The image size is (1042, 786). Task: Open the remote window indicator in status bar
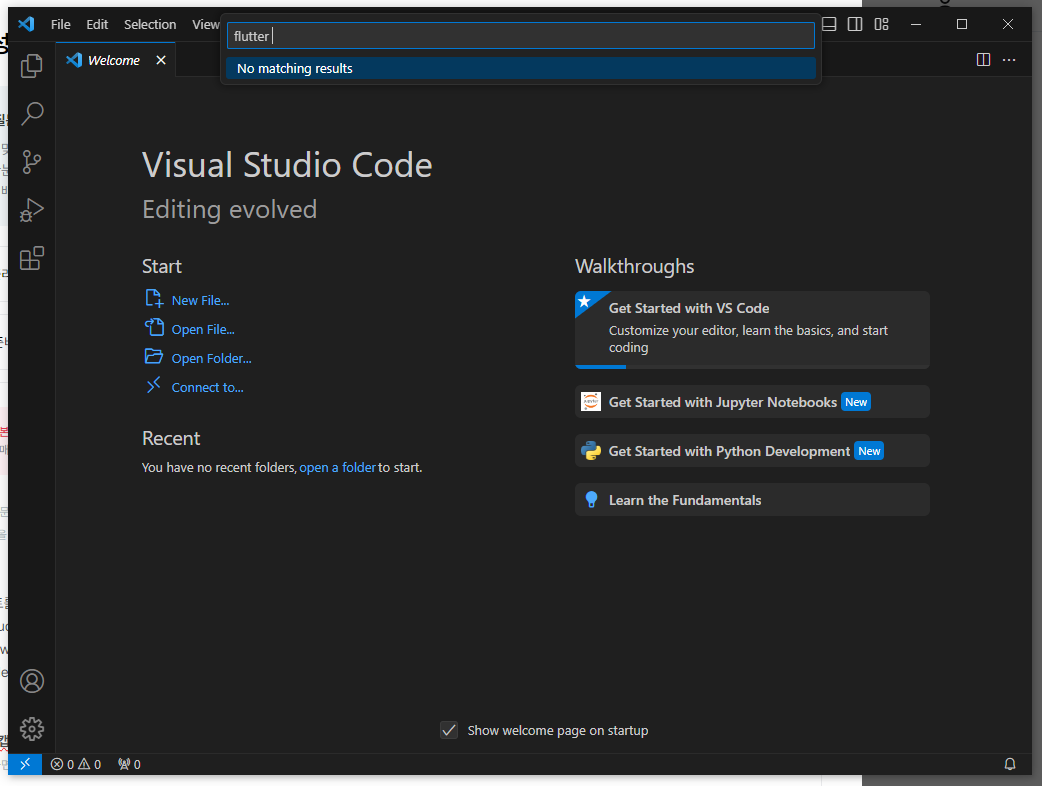pos(25,764)
